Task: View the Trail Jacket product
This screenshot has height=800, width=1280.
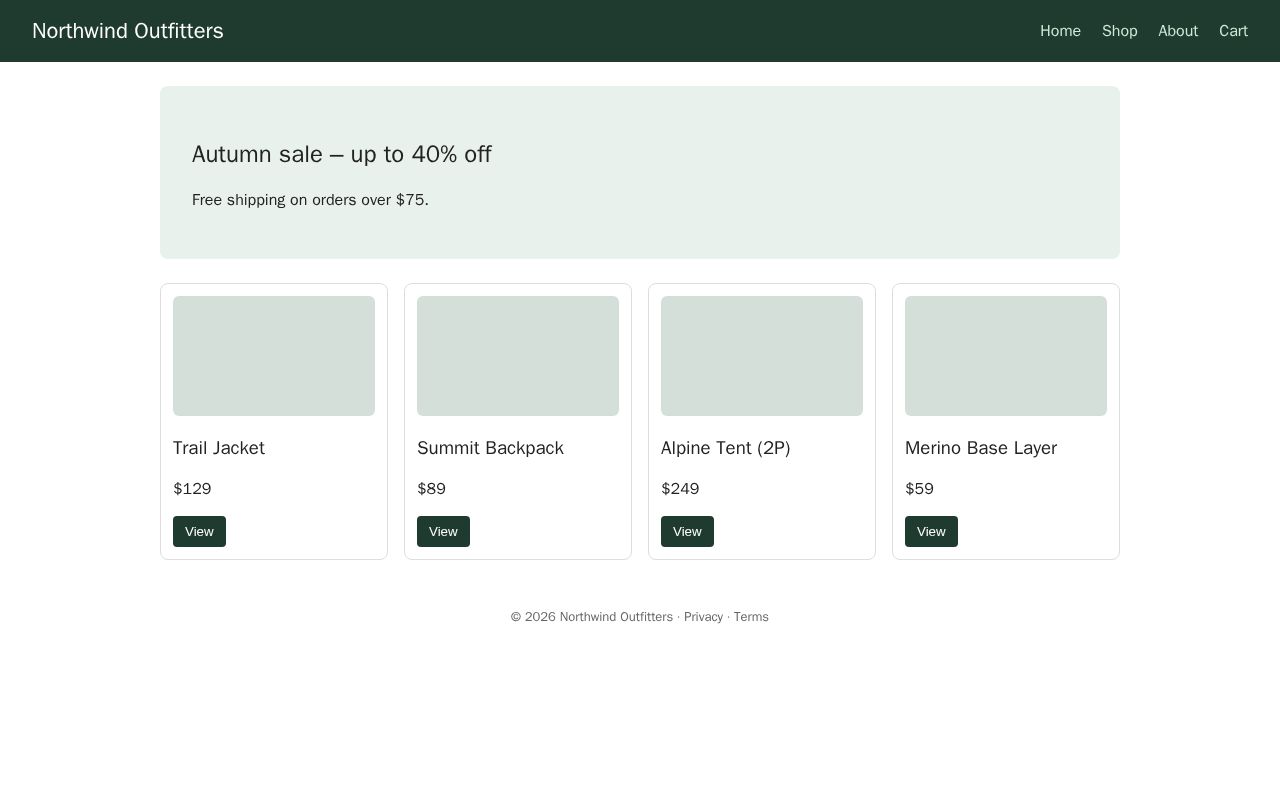Action: point(199,531)
